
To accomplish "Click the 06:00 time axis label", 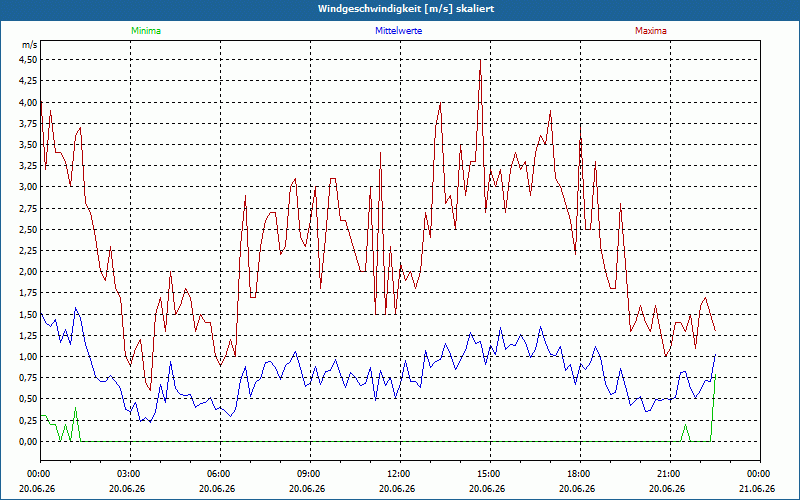I will point(220,474).
